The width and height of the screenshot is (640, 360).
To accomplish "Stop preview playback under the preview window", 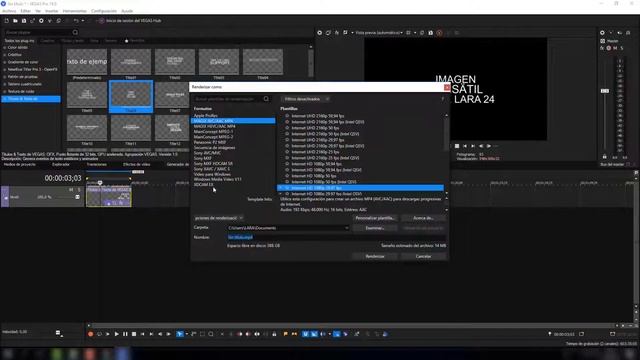I will (457, 146).
